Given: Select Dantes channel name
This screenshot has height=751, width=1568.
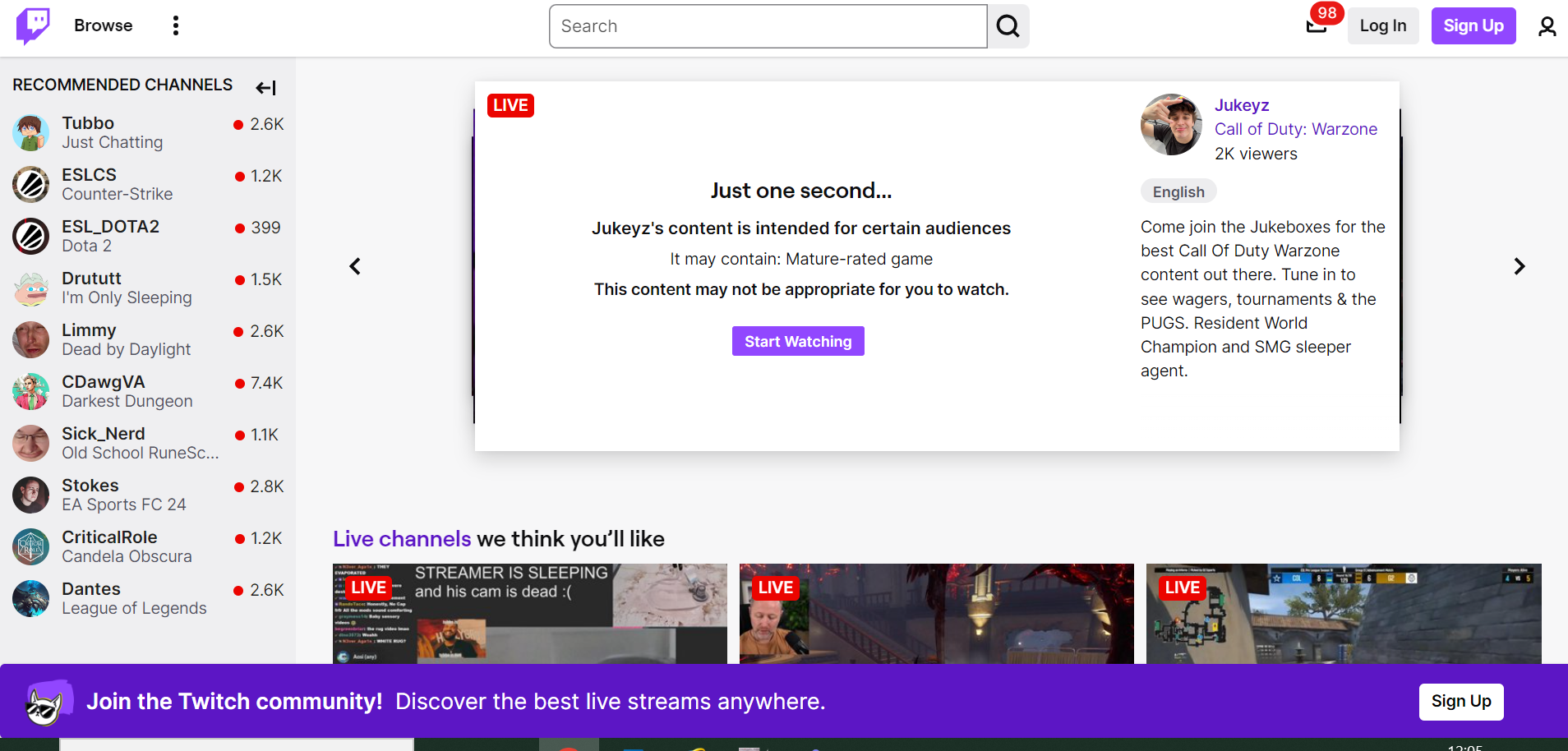Looking at the screenshot, I should click(91, 589).
